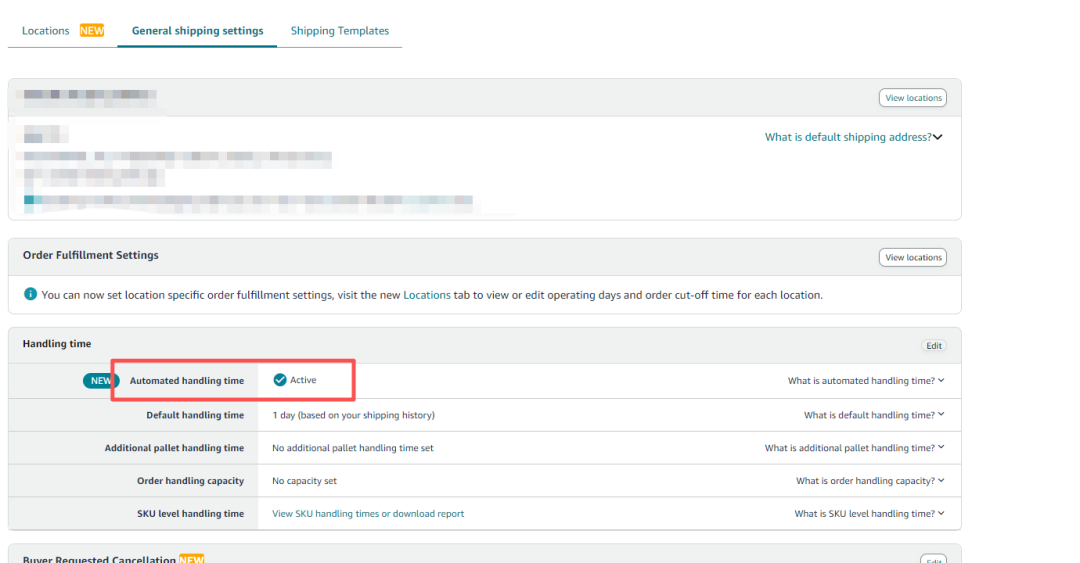Click the NEW badge beside Automated handling time

[101, 380]
